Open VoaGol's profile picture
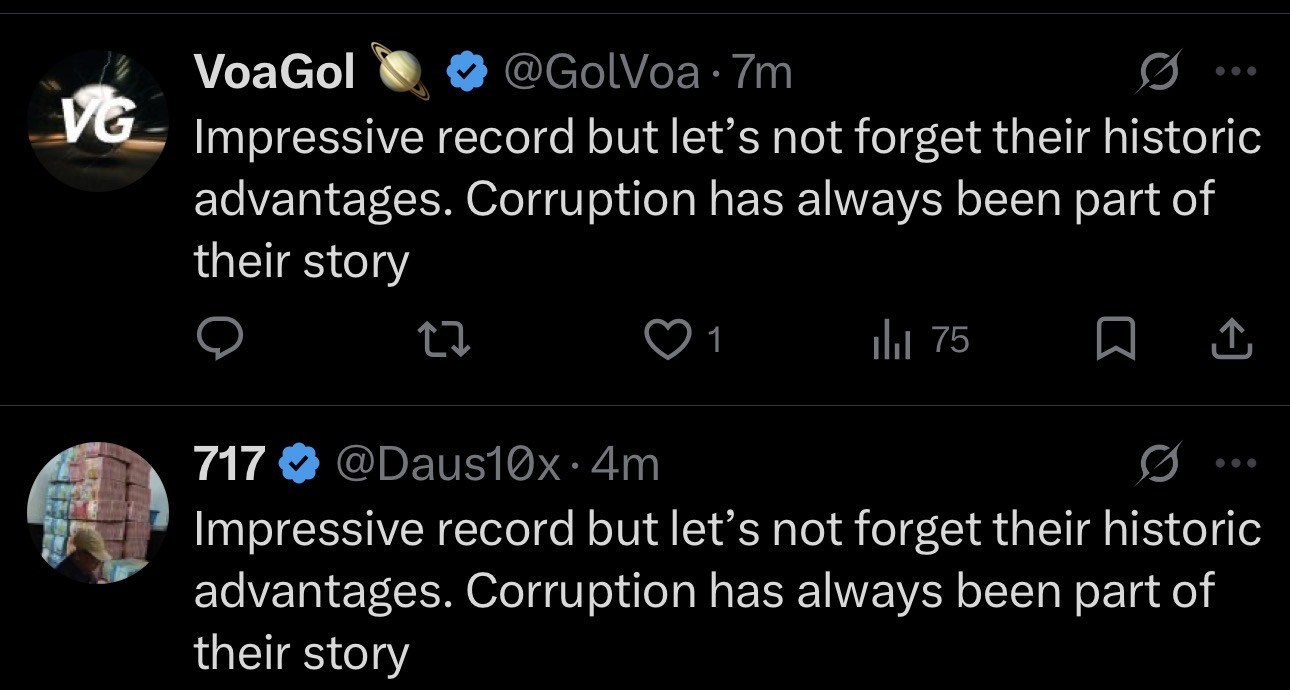Screen dimensions: 1290x690 pos(97,120)
